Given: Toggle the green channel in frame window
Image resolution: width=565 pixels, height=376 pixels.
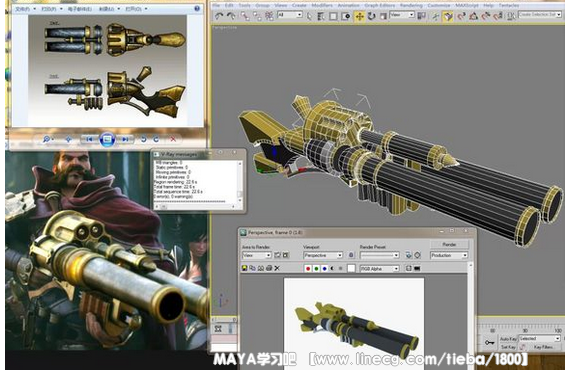Looking at the screenshot, I should 316,269.
